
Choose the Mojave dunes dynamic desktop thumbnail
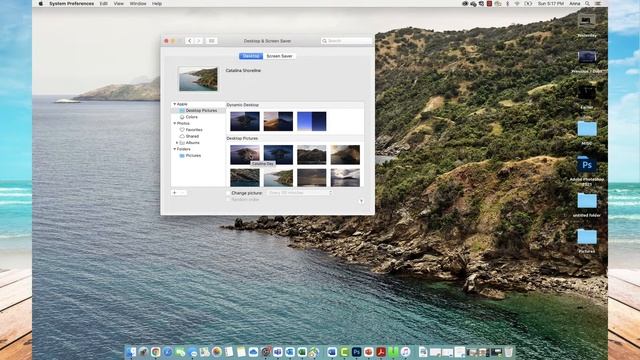point(278,121)
